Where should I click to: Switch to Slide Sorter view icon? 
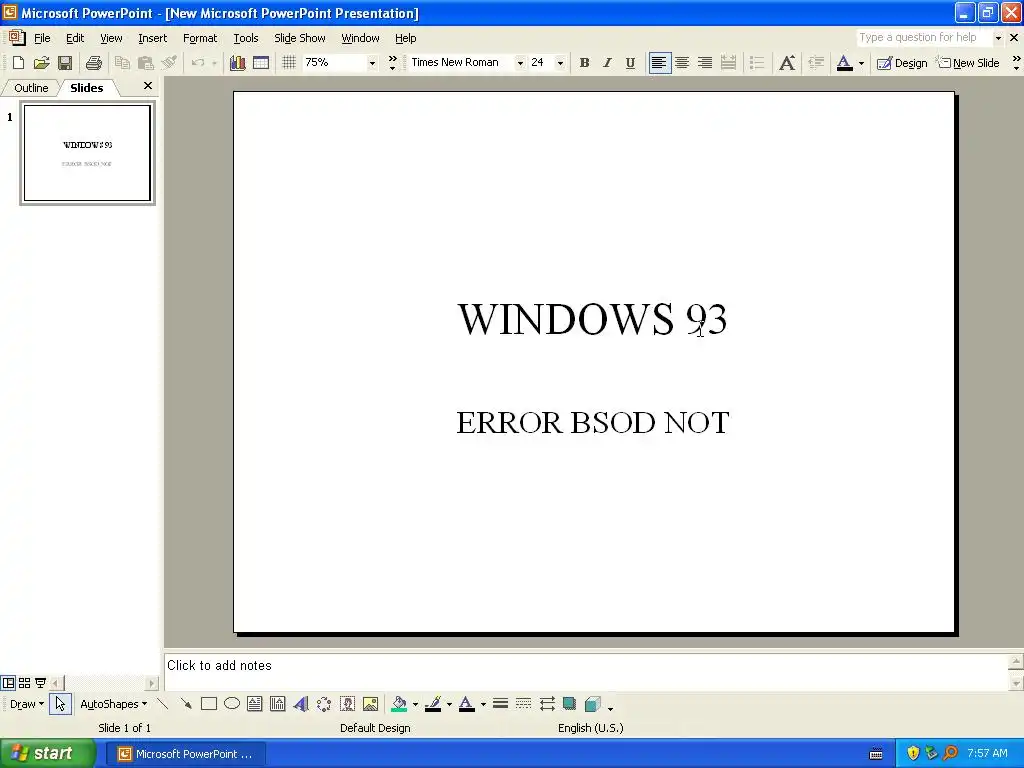click(24, 683)
